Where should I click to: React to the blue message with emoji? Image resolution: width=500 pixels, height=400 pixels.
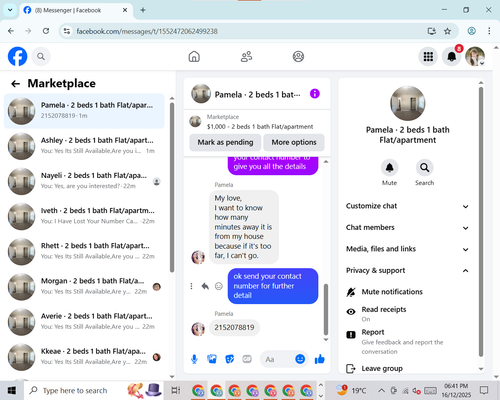[x=219, y=286]
